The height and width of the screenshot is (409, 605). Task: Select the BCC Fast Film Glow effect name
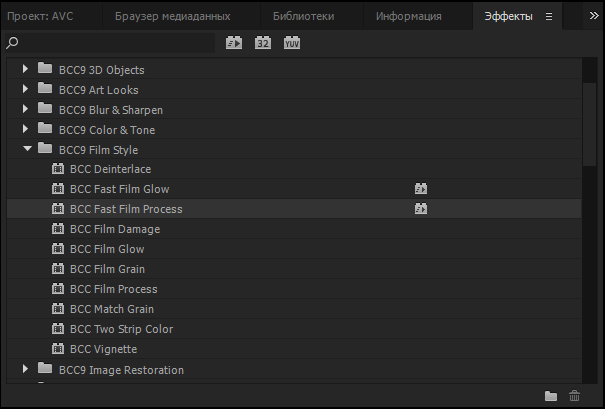120,189
